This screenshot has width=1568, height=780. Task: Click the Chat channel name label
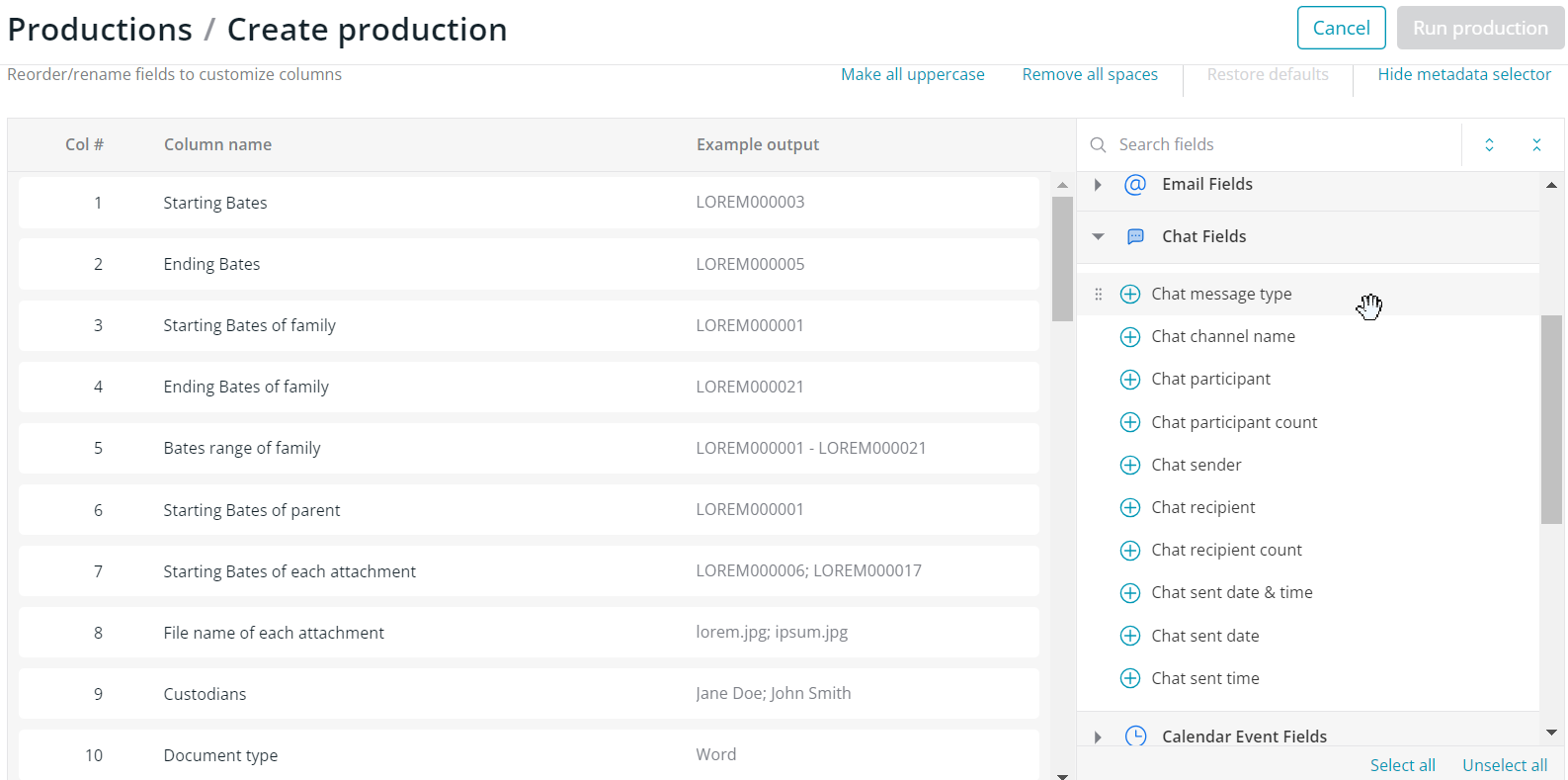tap(1223, 336)
